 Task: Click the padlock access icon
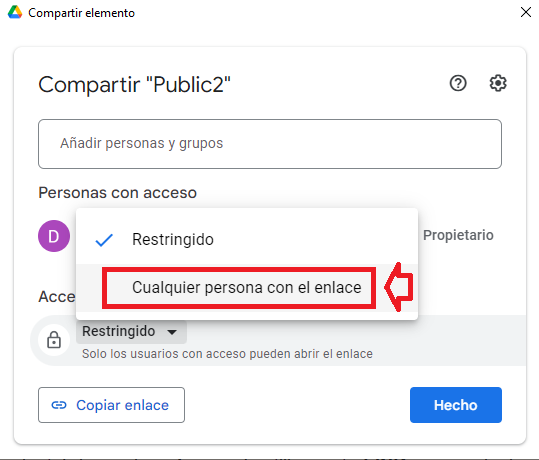point(54,340)
